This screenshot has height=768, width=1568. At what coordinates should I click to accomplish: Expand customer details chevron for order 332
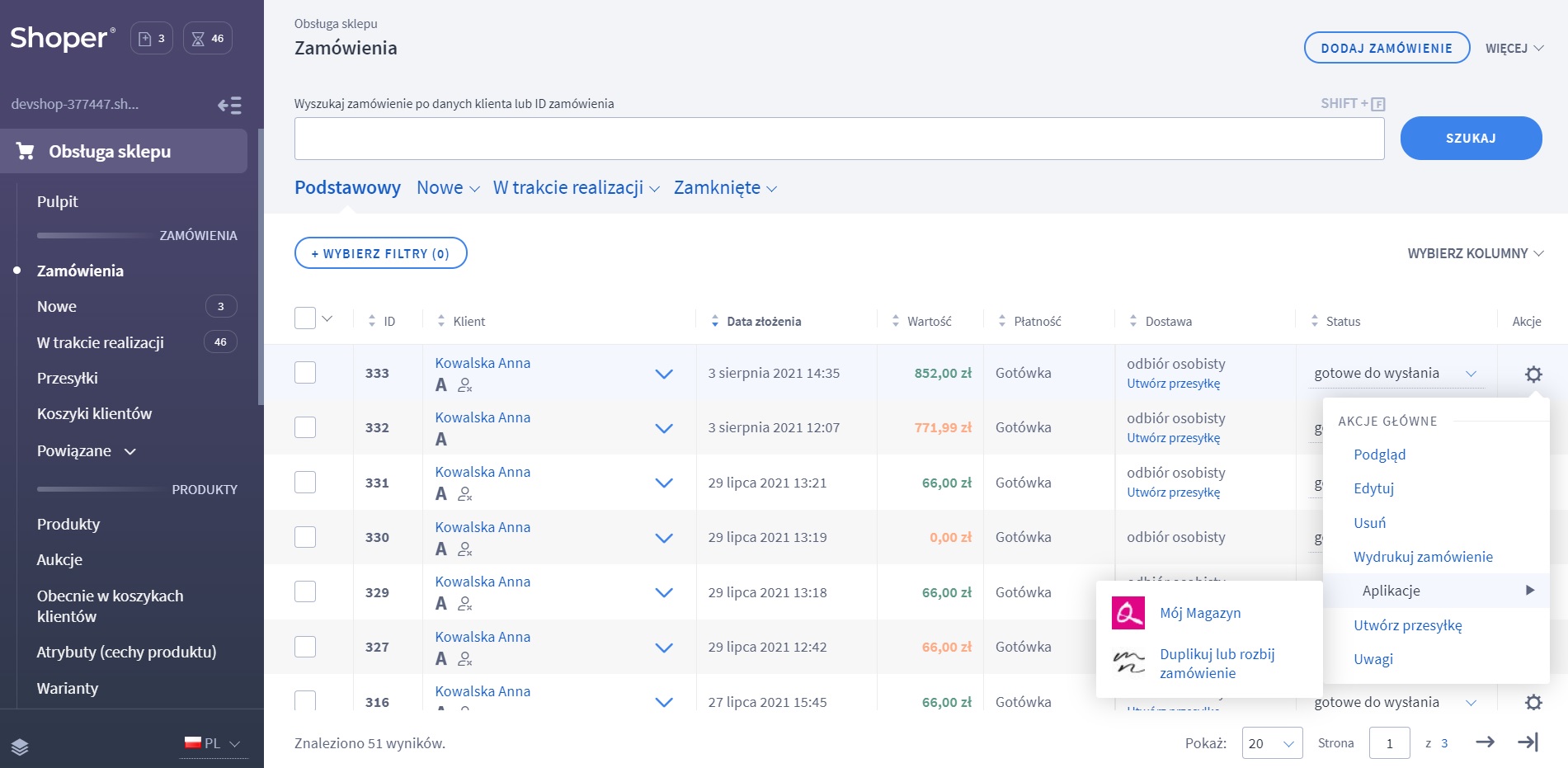pyautogui.click(x=664, y=428)
